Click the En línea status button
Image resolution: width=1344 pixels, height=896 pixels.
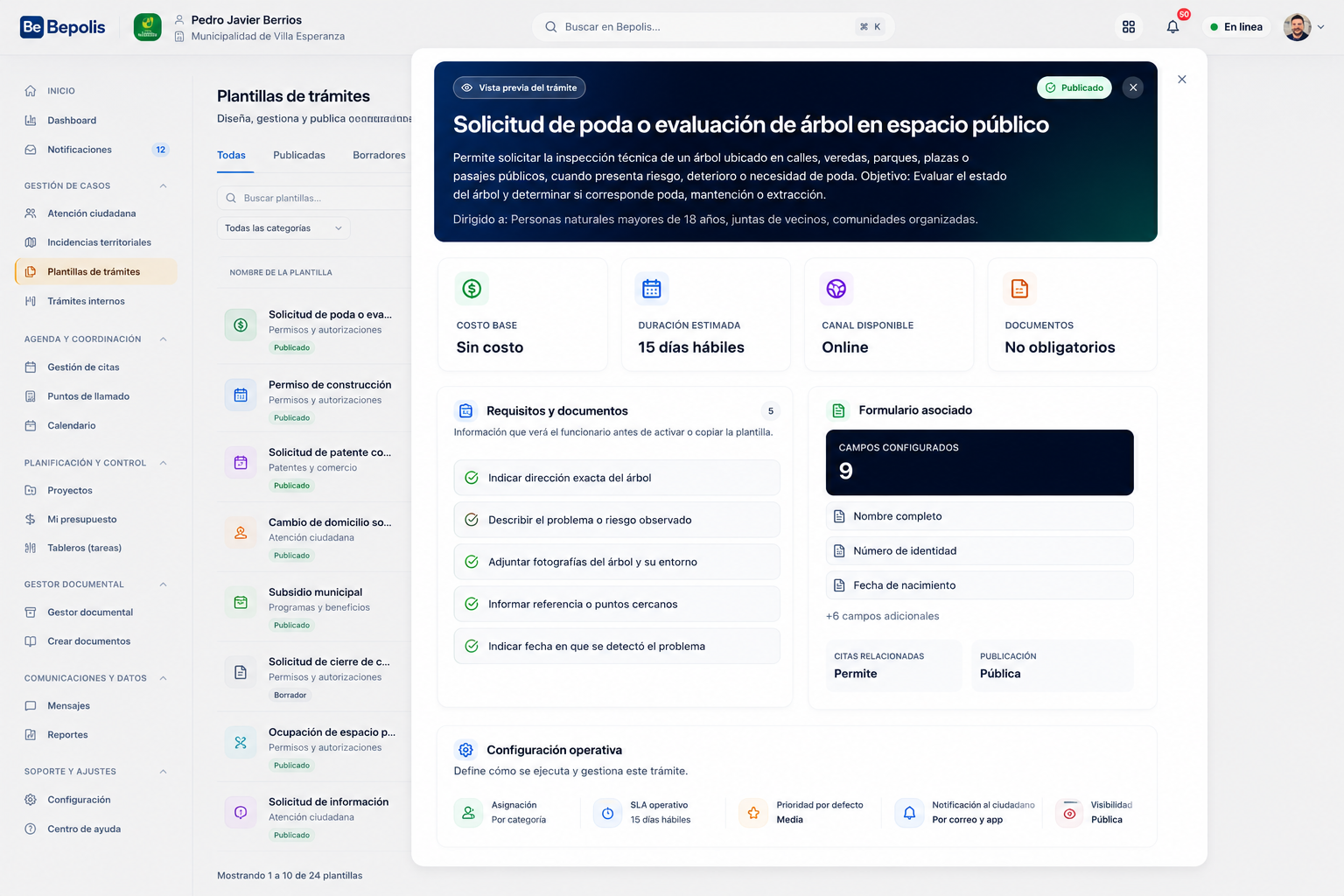1236,27
